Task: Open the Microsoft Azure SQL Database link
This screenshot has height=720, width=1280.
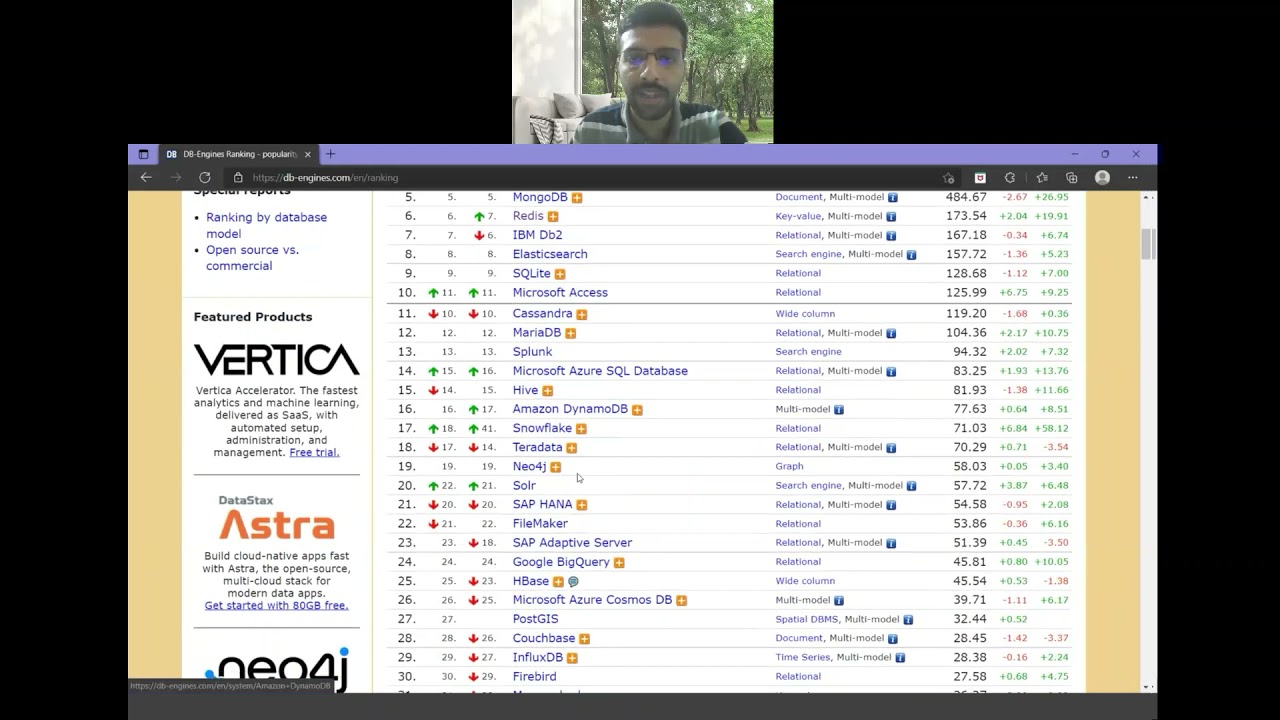Action: [x=600, y=370]
